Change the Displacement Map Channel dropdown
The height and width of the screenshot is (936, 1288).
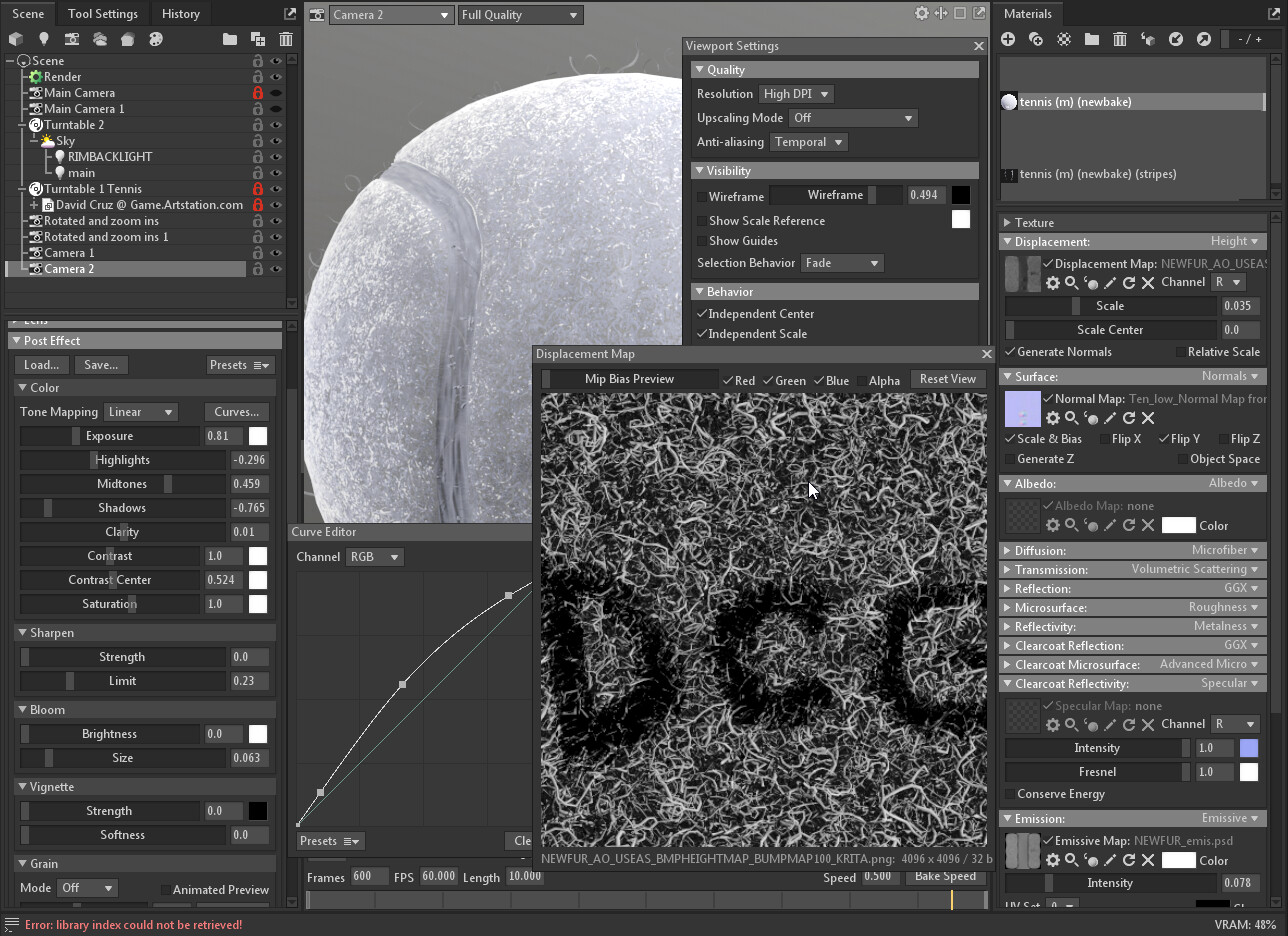pos(1228,282)
